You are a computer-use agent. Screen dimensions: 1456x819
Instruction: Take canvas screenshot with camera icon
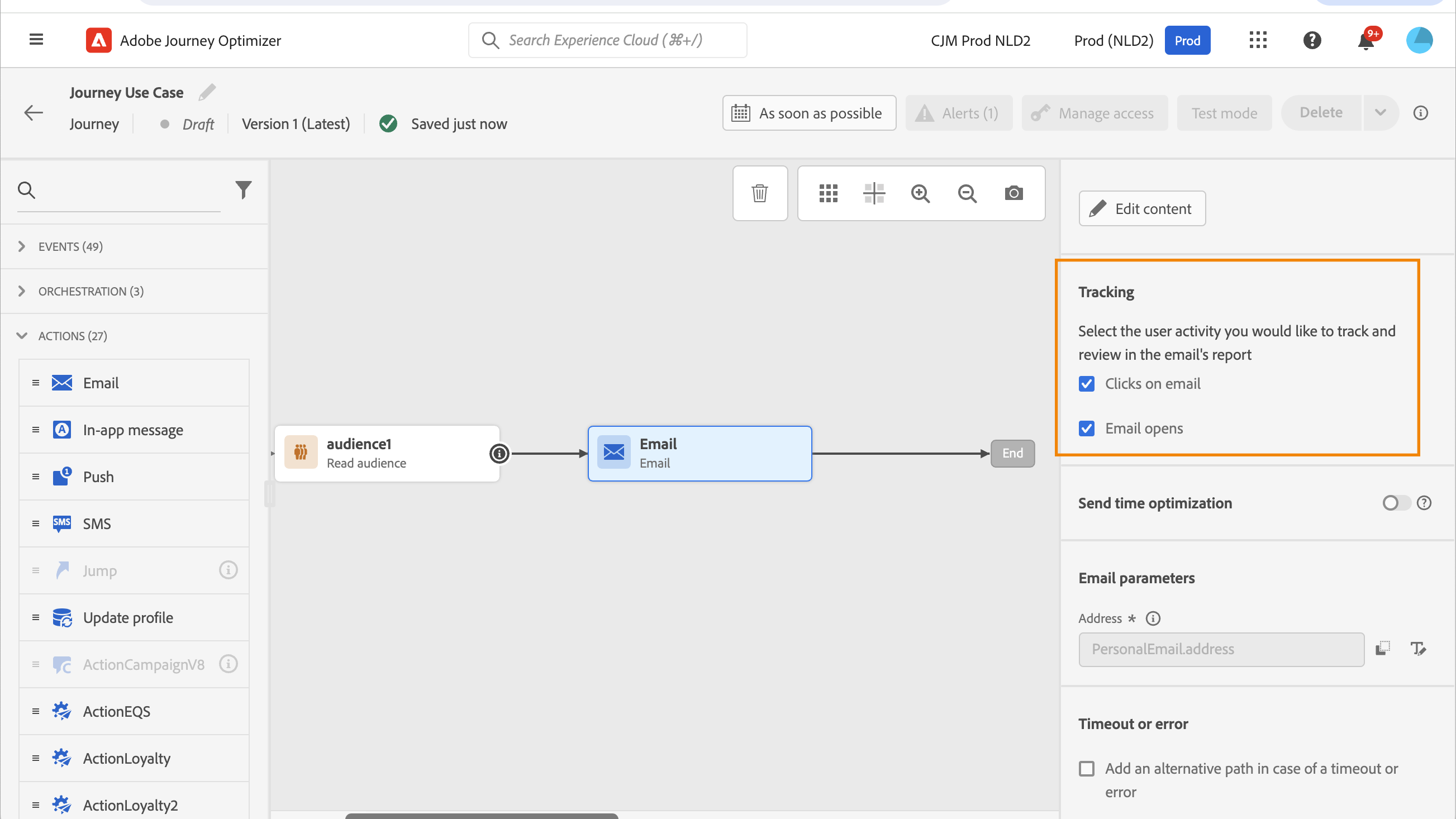(x=1014, y=193)
